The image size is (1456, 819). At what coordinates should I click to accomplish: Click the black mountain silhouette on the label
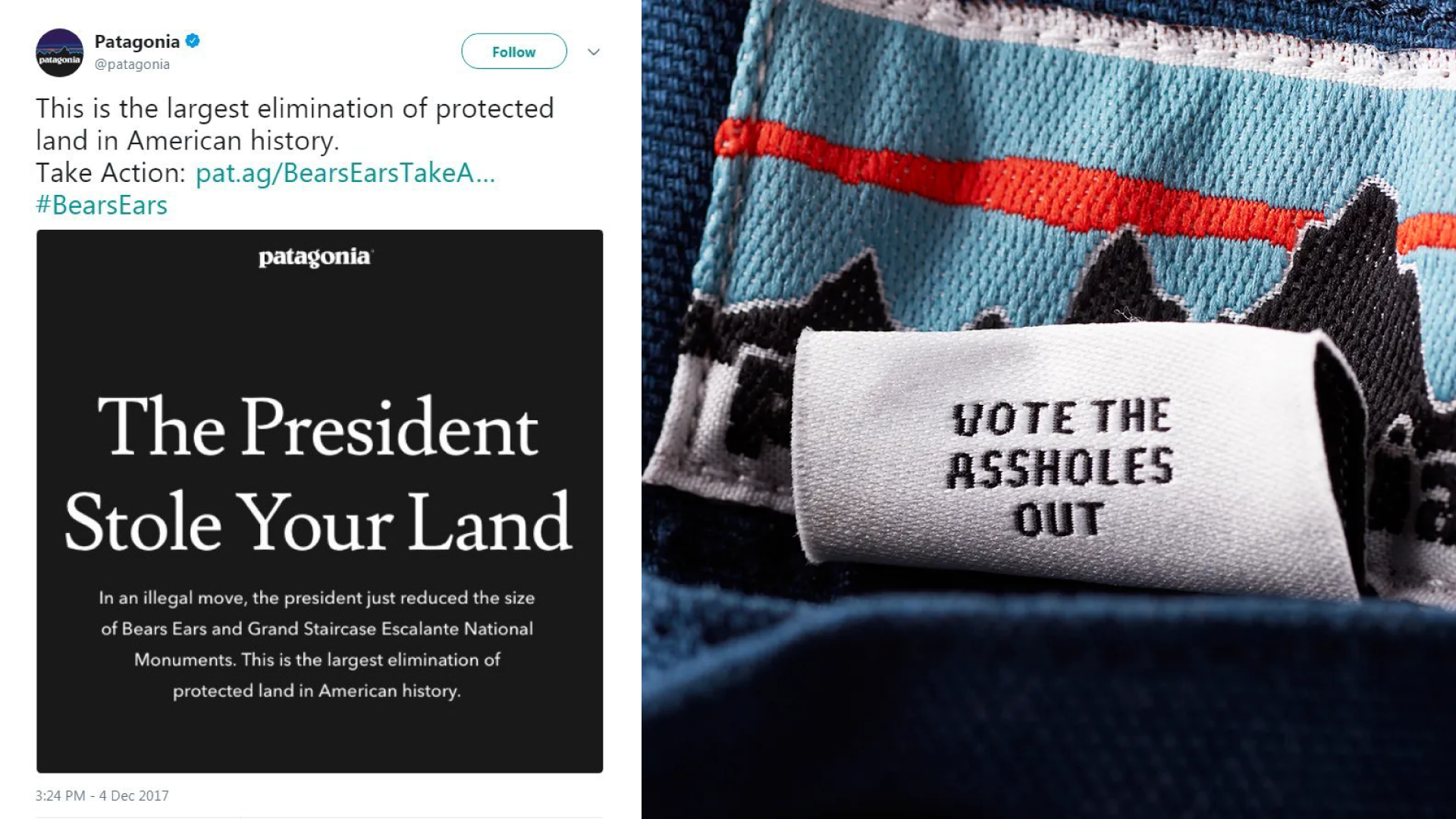1122,281
